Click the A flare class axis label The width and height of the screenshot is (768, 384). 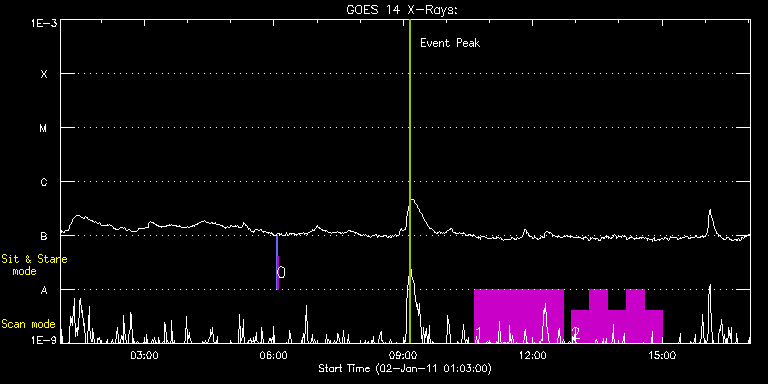[x=44, y=290]
